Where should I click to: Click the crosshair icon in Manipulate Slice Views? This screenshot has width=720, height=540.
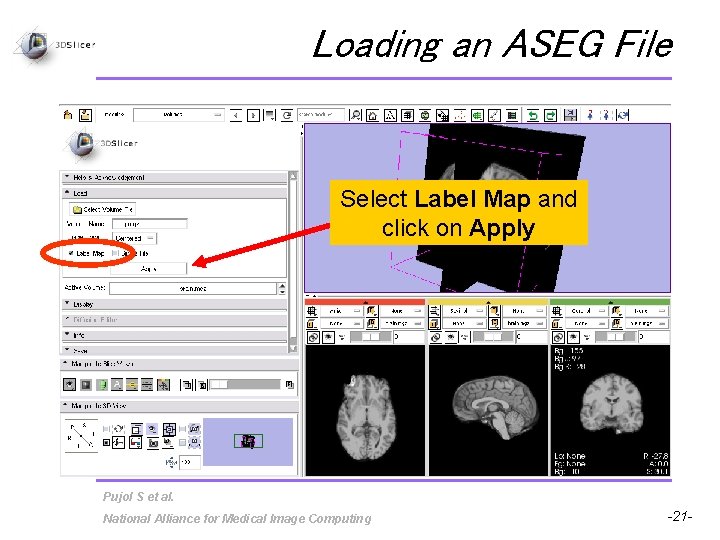click(163, 384)
